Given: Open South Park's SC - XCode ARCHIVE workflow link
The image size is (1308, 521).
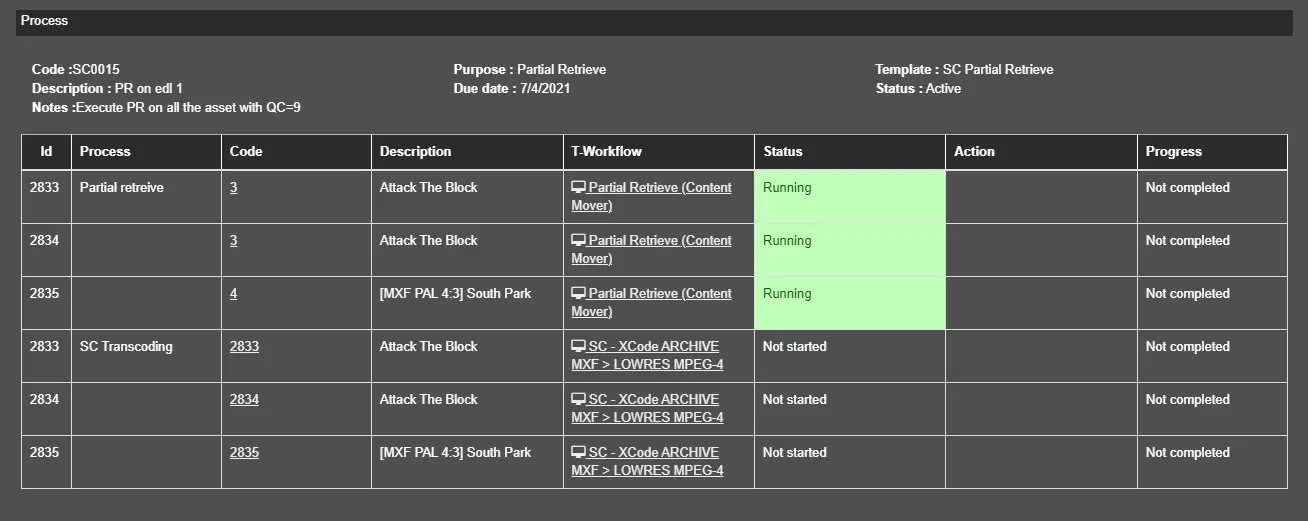Looking at the screenshot, I should (x=653, y=453).
